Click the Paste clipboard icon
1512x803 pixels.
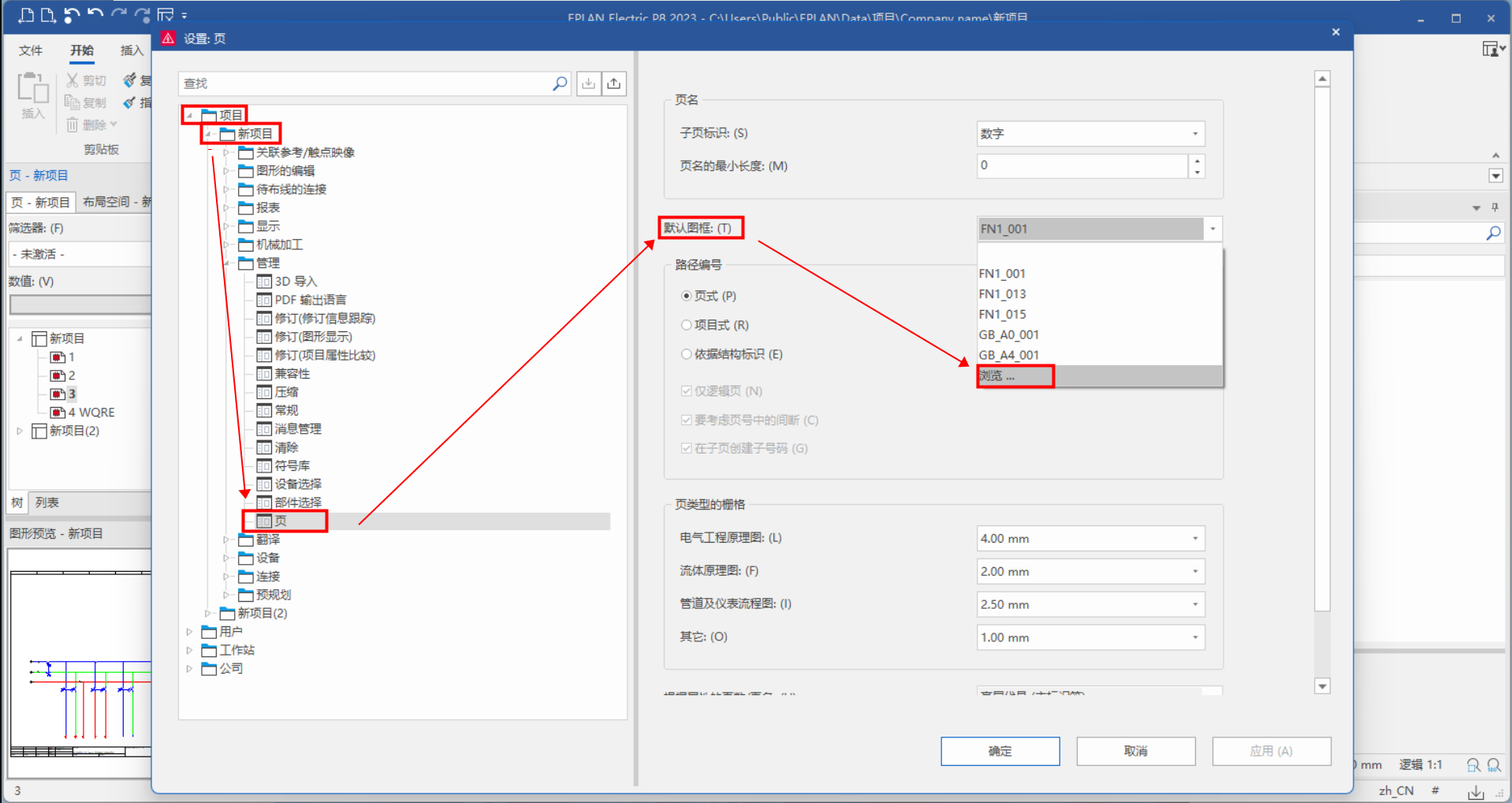[x=33, y=88]
